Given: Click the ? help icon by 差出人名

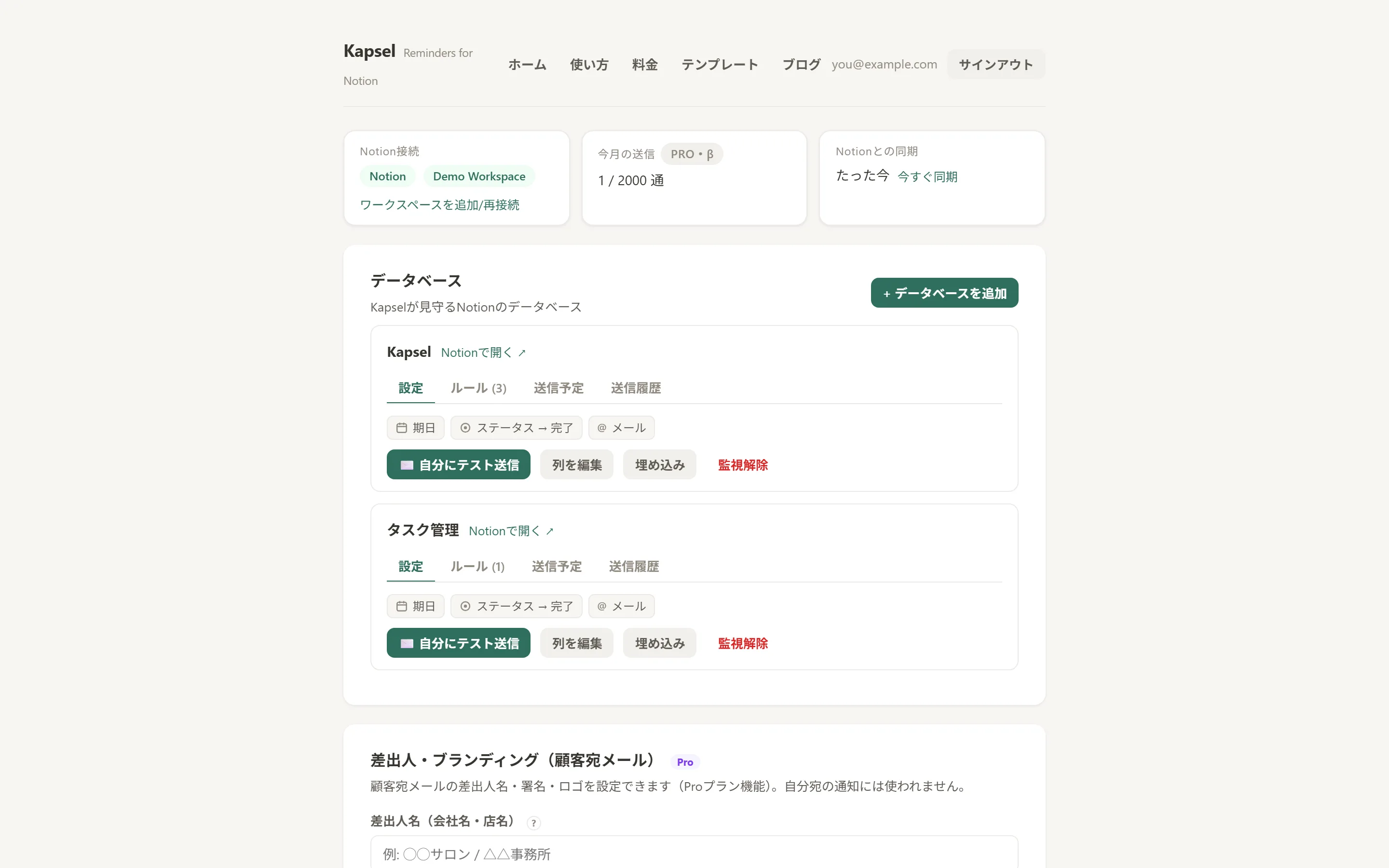Looking at the screenshot, I should pyautogui.click(x=533, y=823).
